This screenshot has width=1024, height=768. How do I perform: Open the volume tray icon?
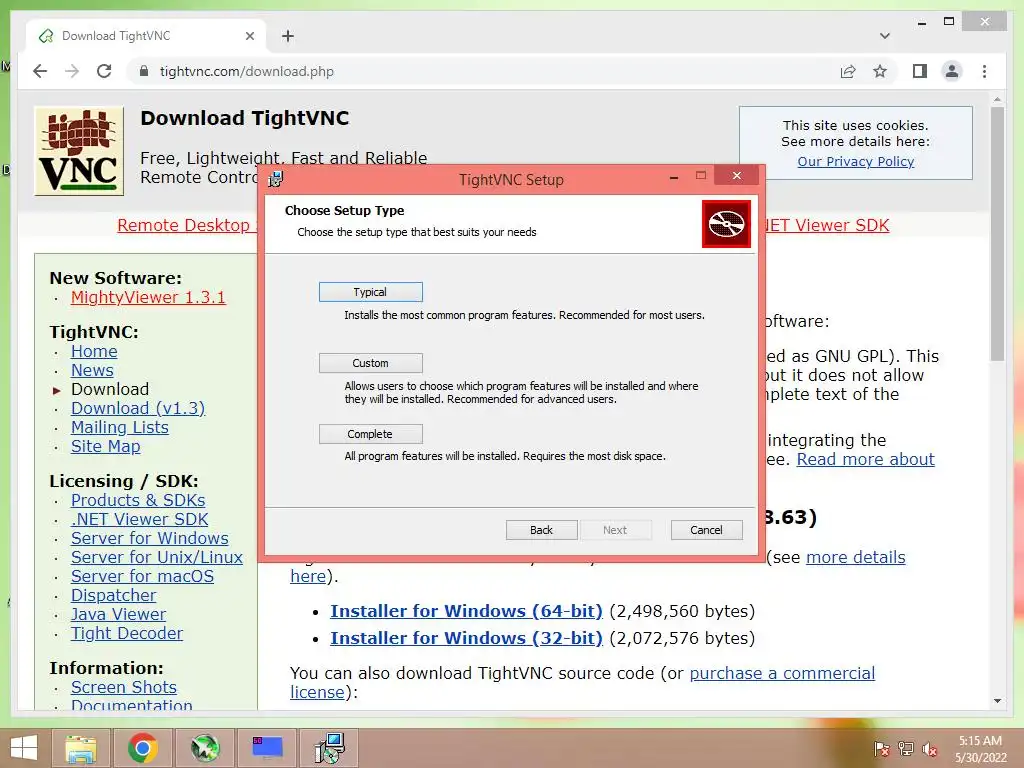pos(930,749)
